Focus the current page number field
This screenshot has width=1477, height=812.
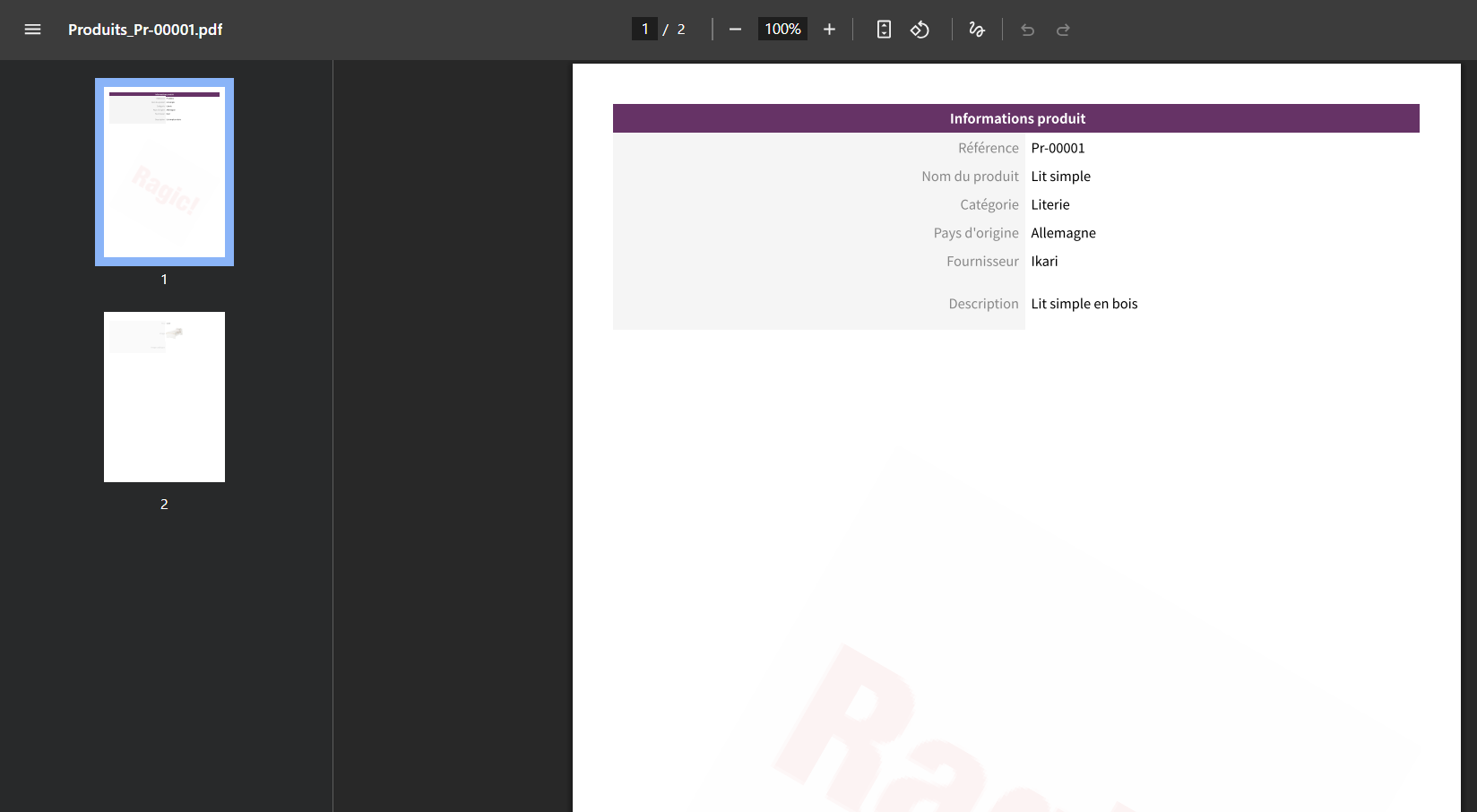pos(644,30)
